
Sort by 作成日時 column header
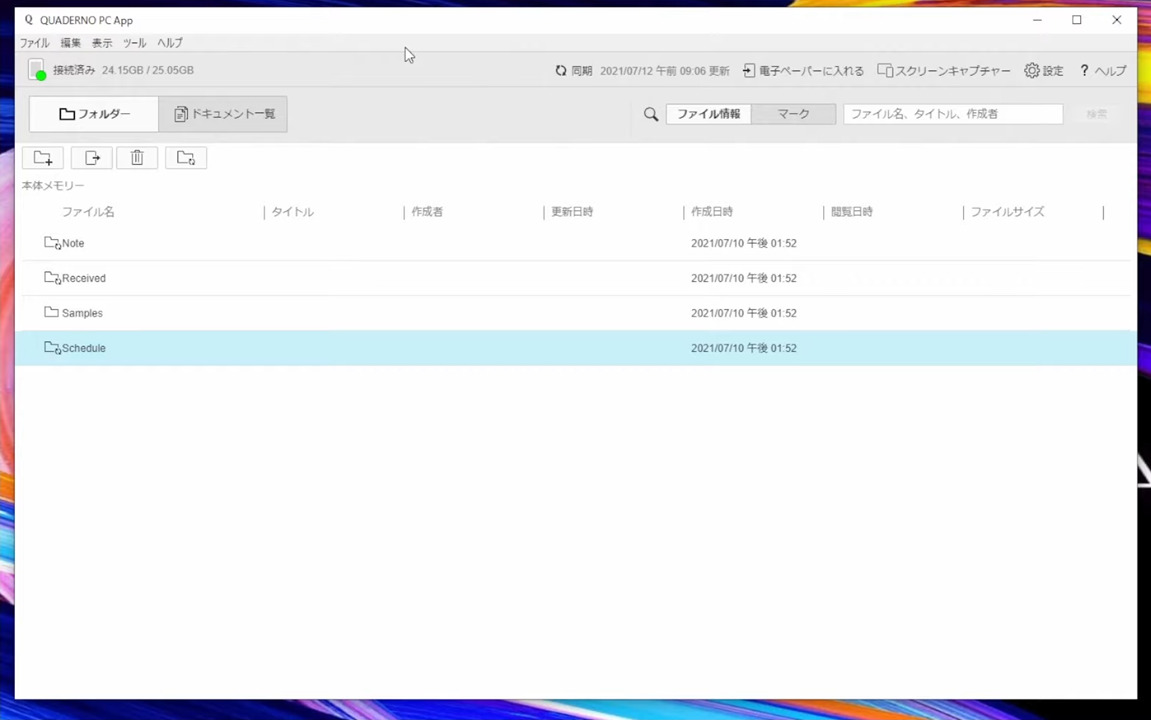[x=712, y=211]
